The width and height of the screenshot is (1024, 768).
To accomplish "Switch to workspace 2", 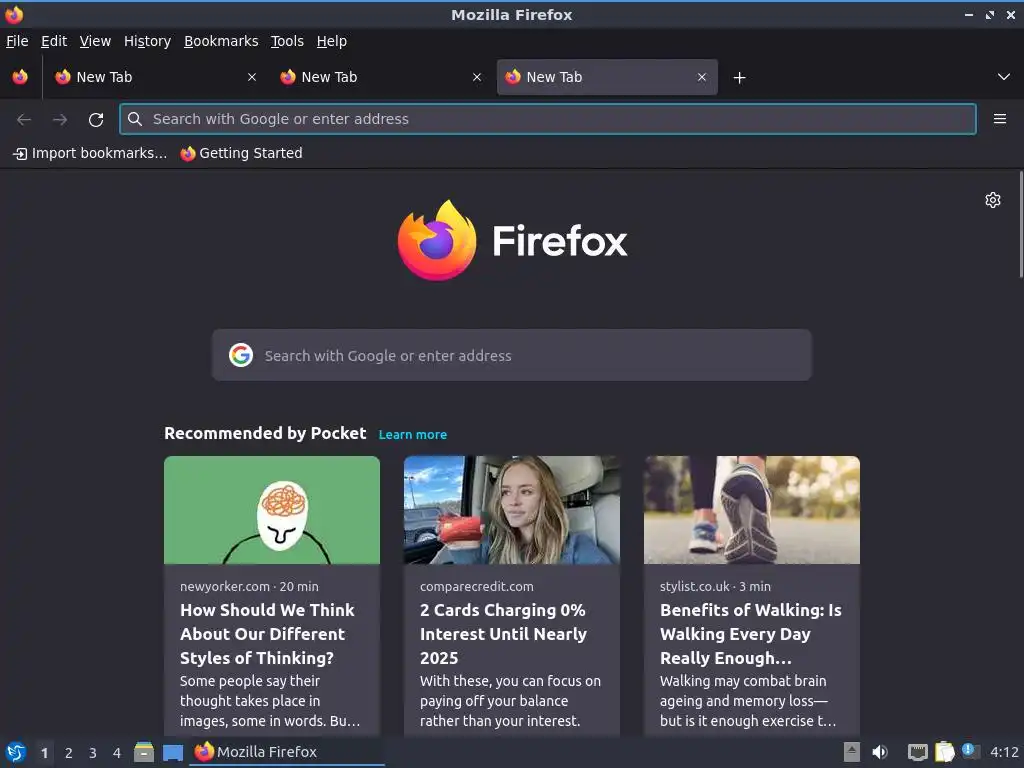I will [69, 753].
